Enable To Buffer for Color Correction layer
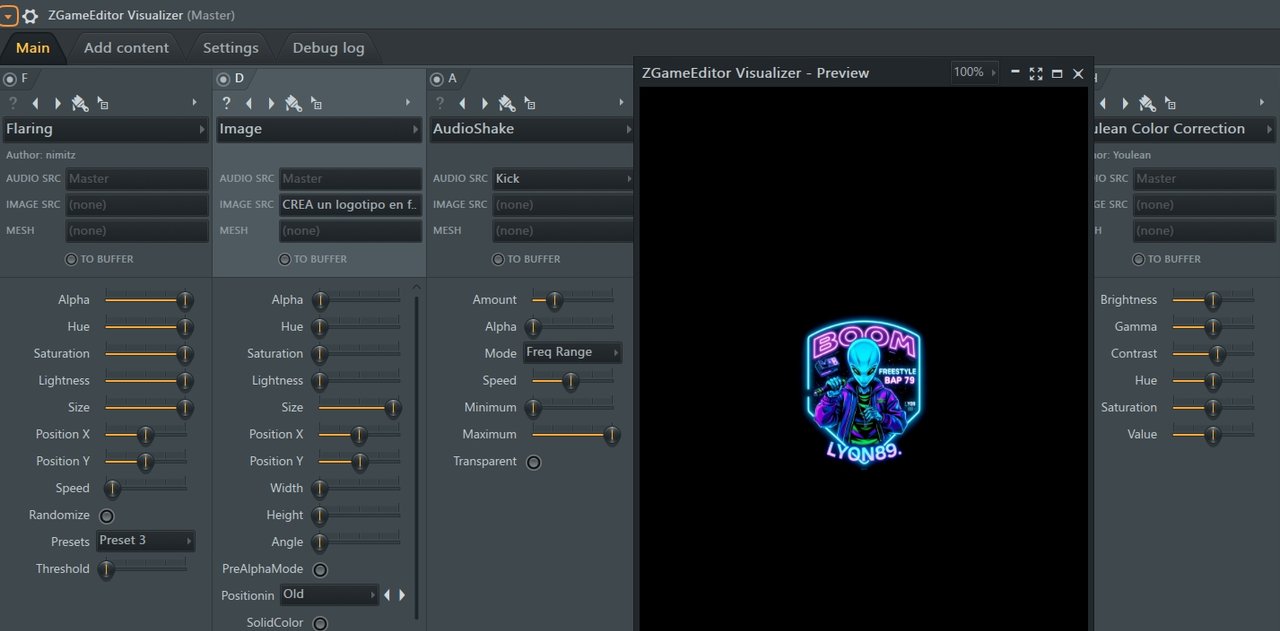Image resolution: width=1280 pixels, height=631 pixels. (1138, 259)
